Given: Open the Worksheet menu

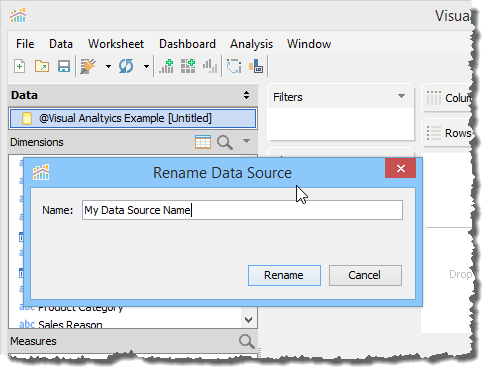Looking at the screenshot, I should pyautogui.click(x=116, y=44).
